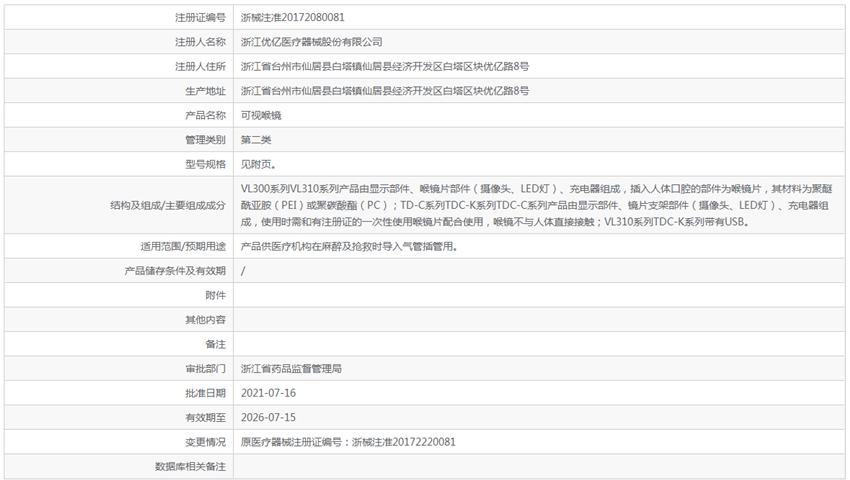This screenshot has width=850, height=480.
Task: Click the 型号规格 label
Action: [x=205, y=164]
